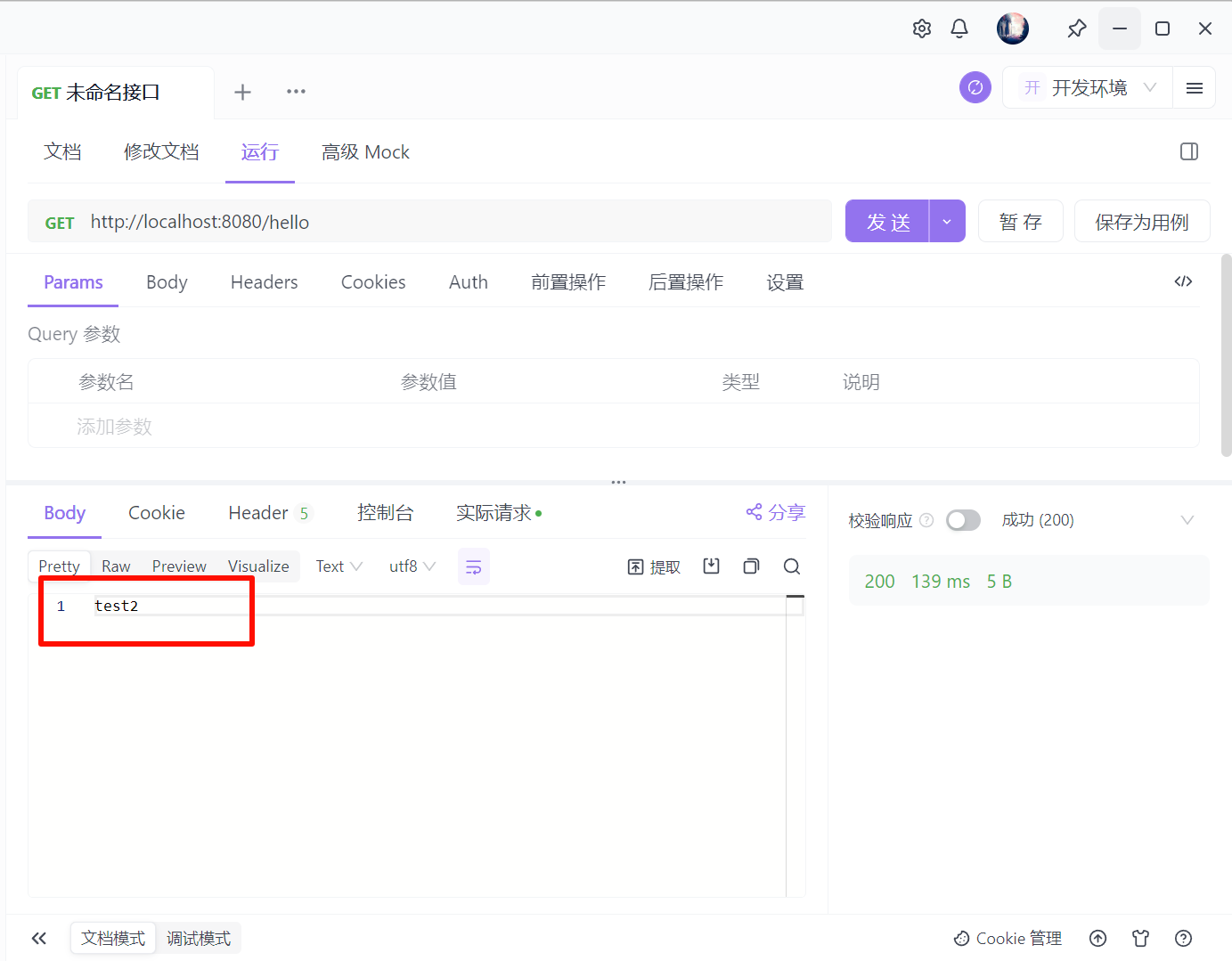Viewport: 1232px width, 961px height.
Task: Open the tab more-options ellipsis
Action: click(296, 92)
